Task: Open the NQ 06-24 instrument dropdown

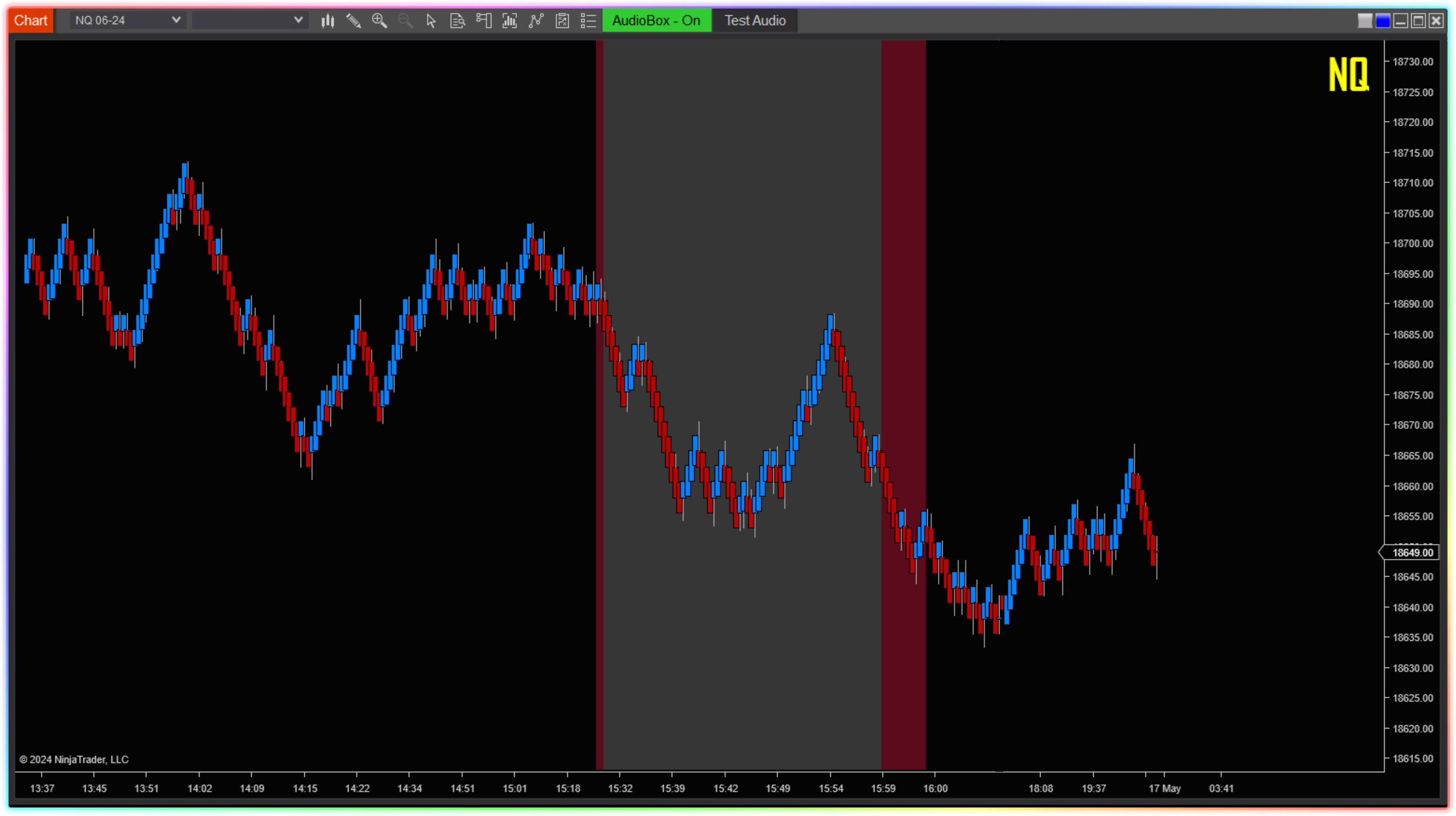Action: click(128, 20)
